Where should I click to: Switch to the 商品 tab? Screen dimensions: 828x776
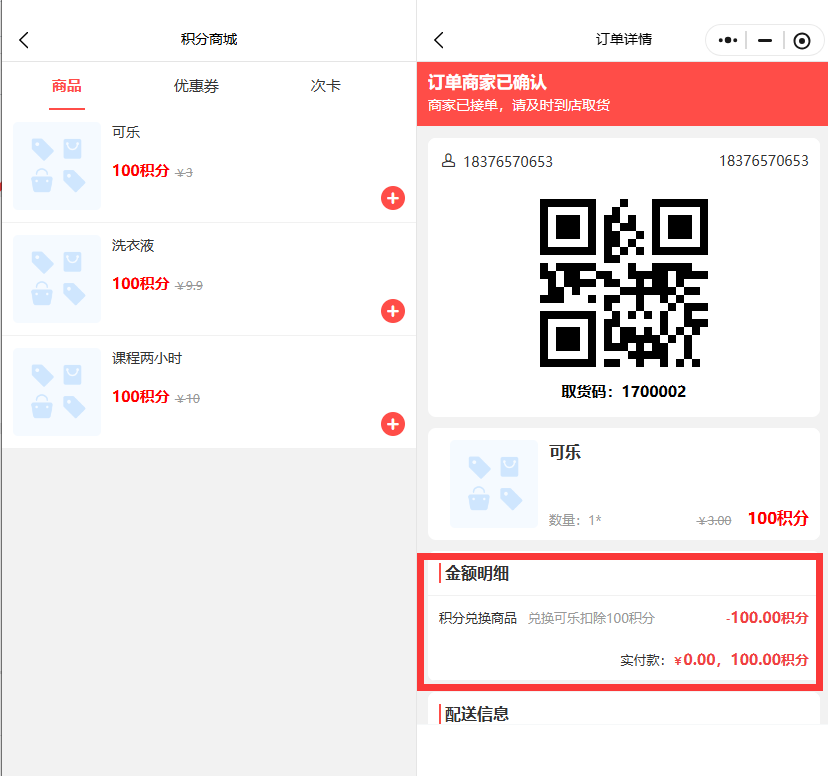[67, 86]
